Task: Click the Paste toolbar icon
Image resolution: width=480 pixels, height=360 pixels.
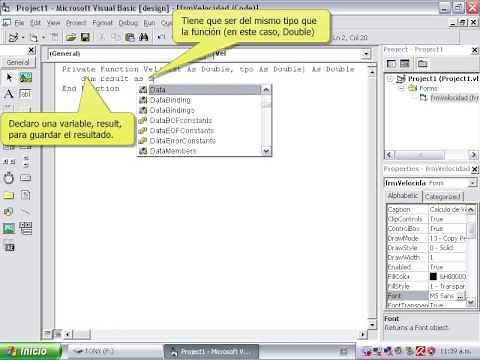Action: click(130, 37)
